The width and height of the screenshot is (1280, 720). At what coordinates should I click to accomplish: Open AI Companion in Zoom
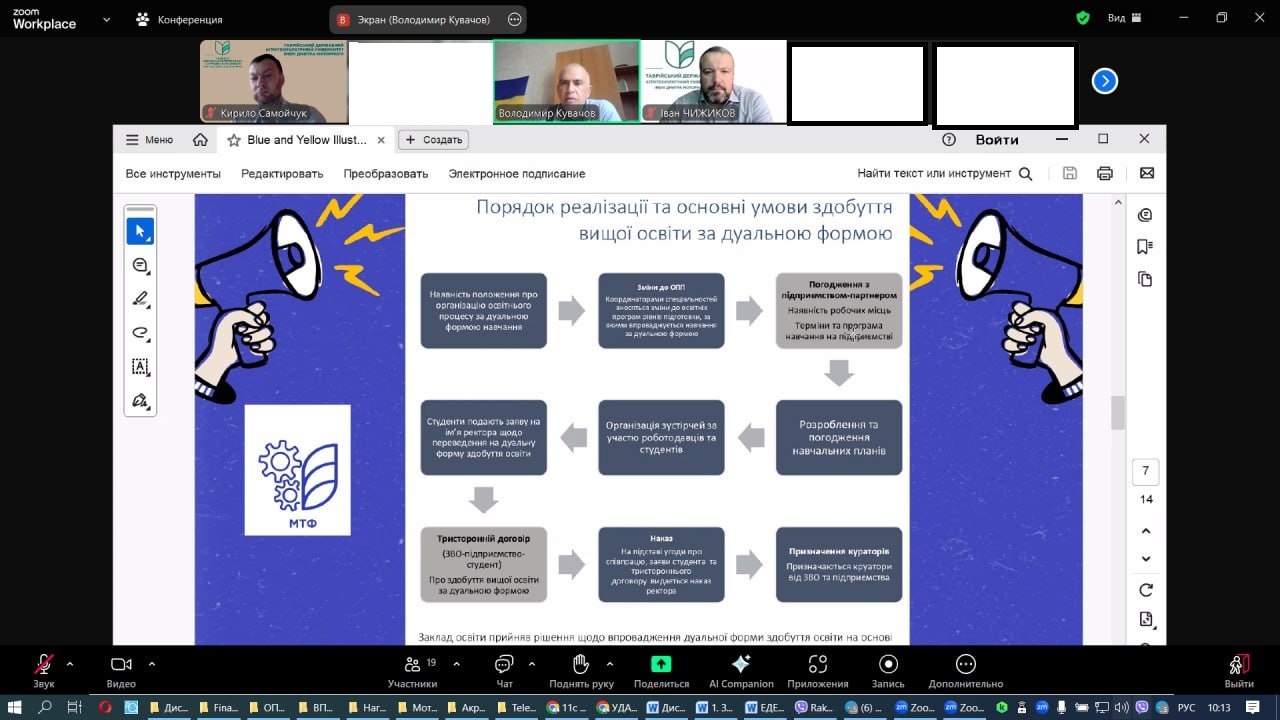coord(741,672)
